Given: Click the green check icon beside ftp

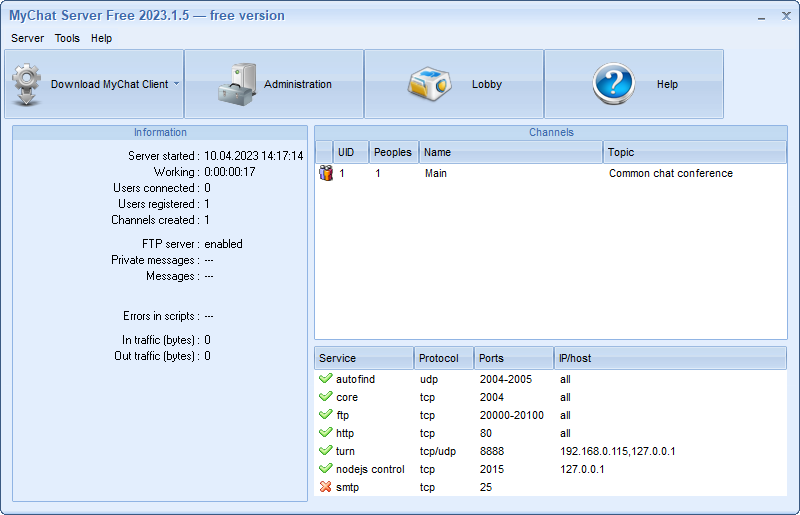Looking at the screenshot, I should click(x=326, y=414).
